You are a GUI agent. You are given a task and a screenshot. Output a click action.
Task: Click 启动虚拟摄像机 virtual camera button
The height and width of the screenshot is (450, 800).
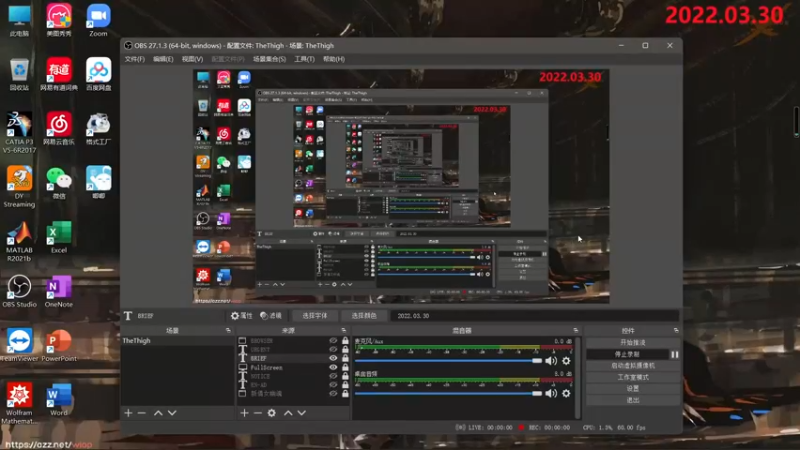coord(633,366)
